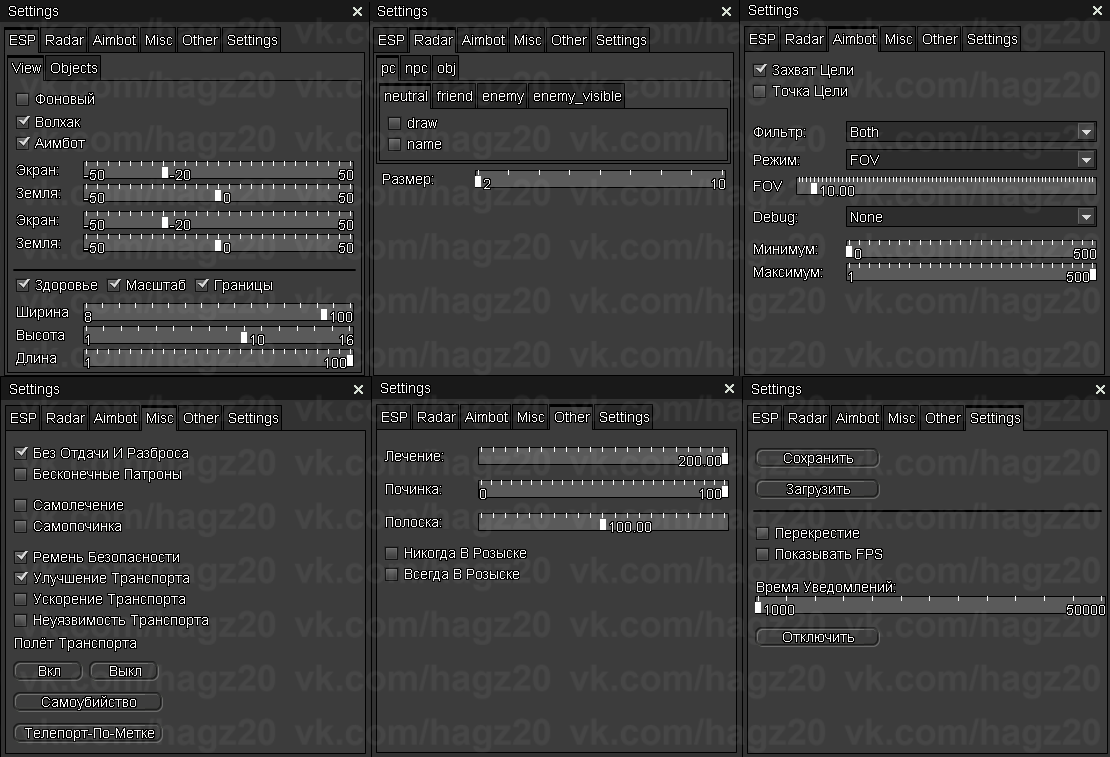The width and height of the screenshot is (1110, 757).
Task: Open the Фильтр dropdown showing Both
Action: [971, 132]
